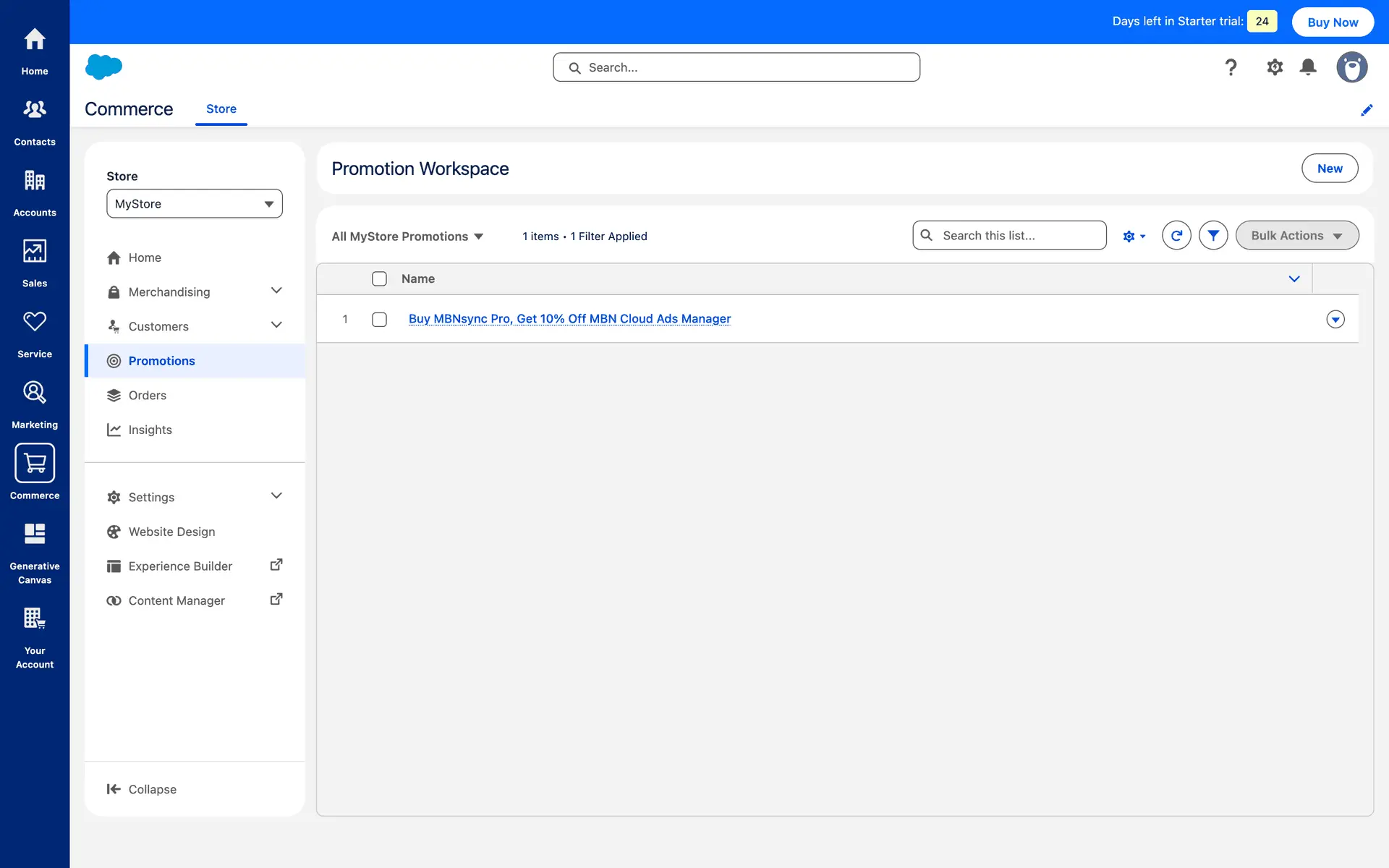
Task: Open notifications bell icon
Action: (x=1307, y=67)
